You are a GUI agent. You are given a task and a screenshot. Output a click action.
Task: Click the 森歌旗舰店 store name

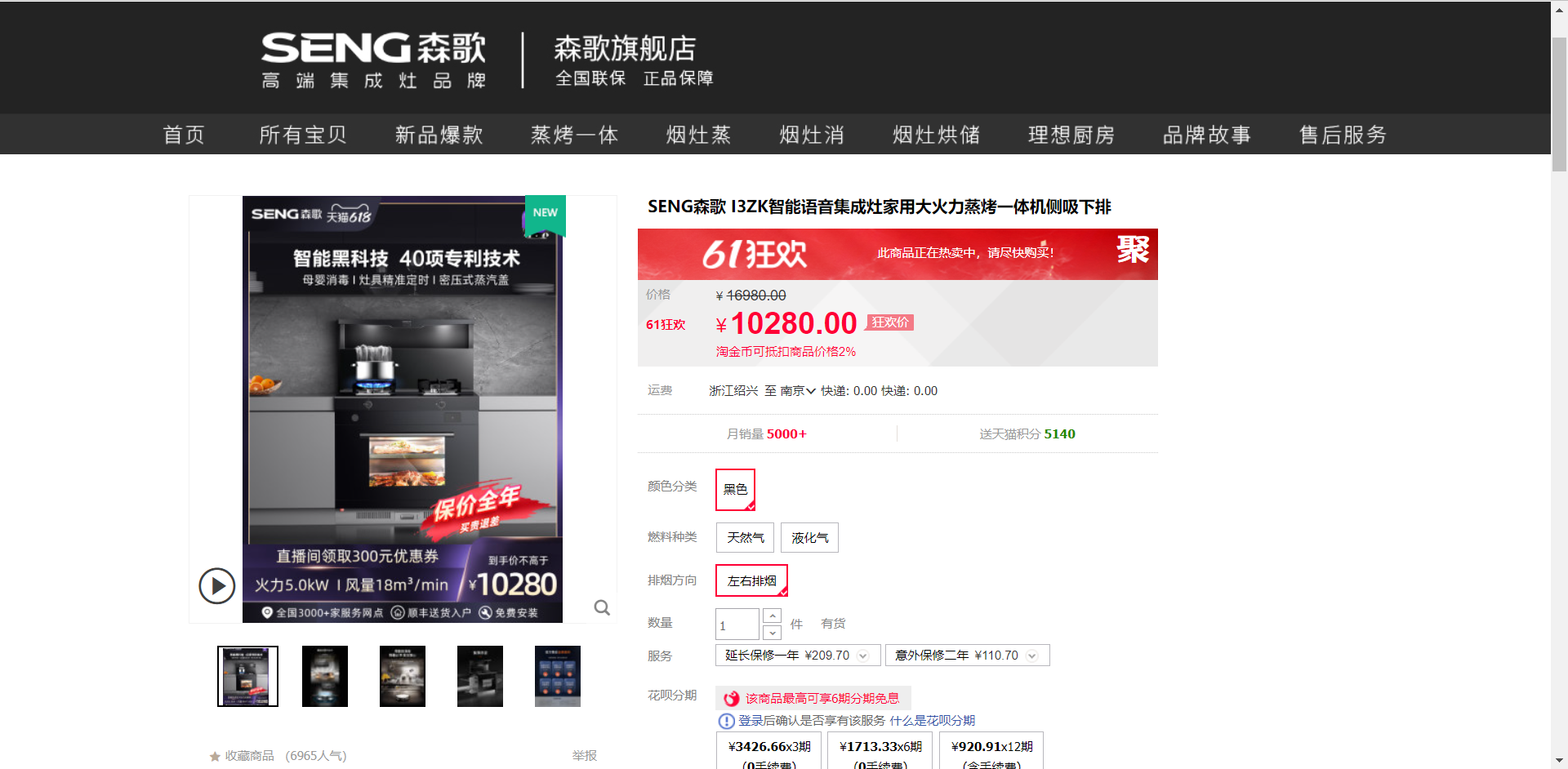pos(626,48)
